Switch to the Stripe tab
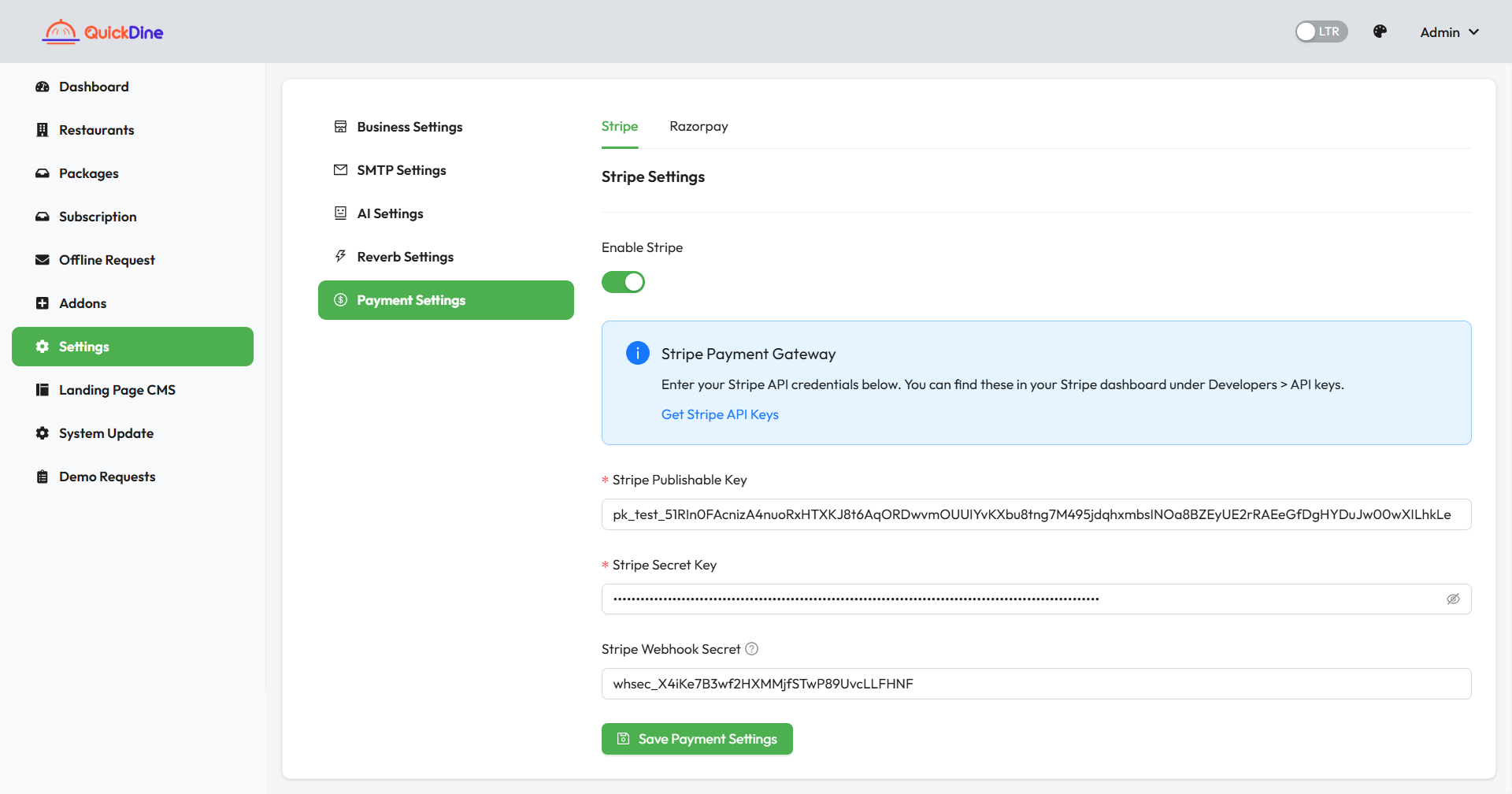Viewport: 1512px width, 794px height. pos(620,127)
